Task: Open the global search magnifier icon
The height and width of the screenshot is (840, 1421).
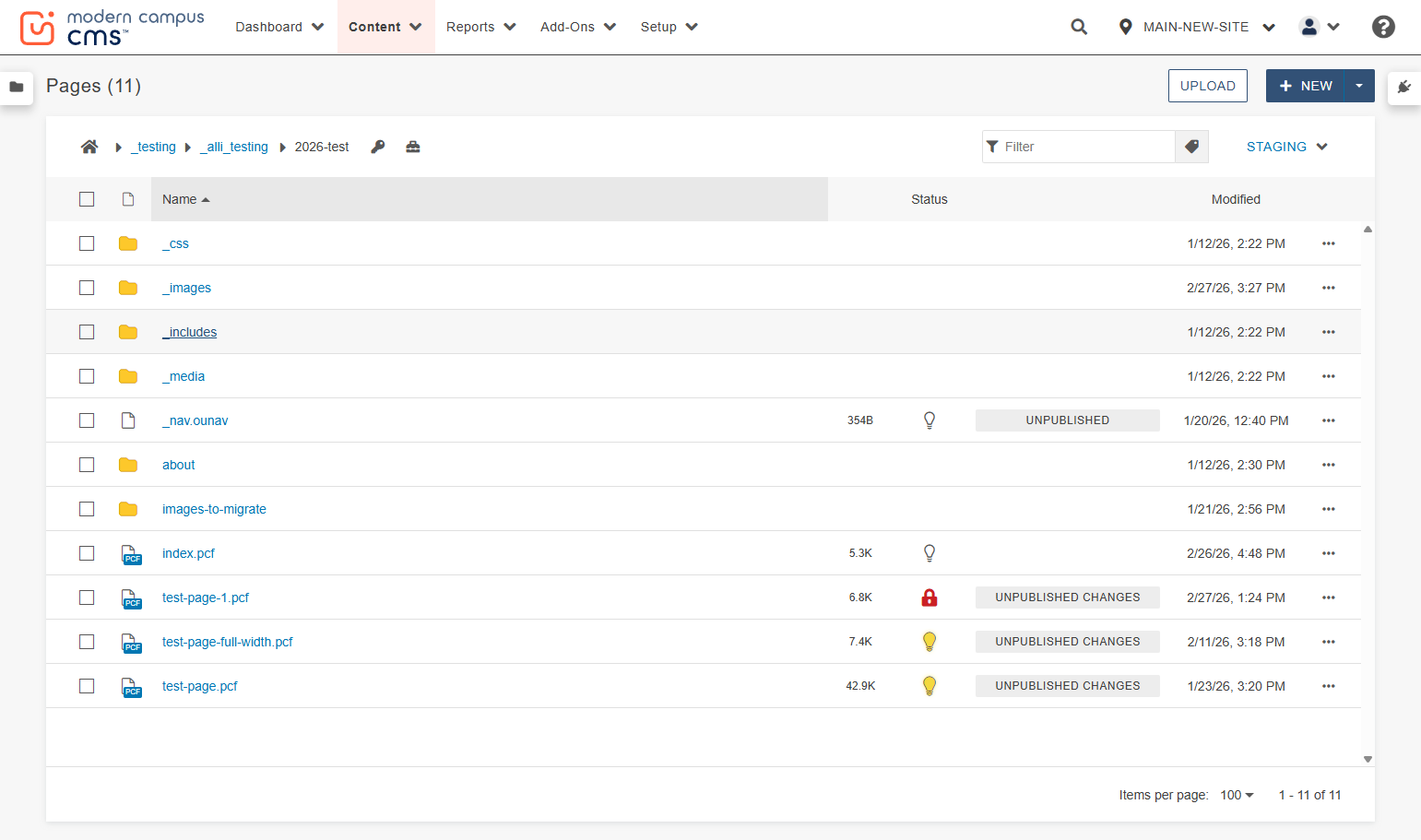Action: 1079,27
